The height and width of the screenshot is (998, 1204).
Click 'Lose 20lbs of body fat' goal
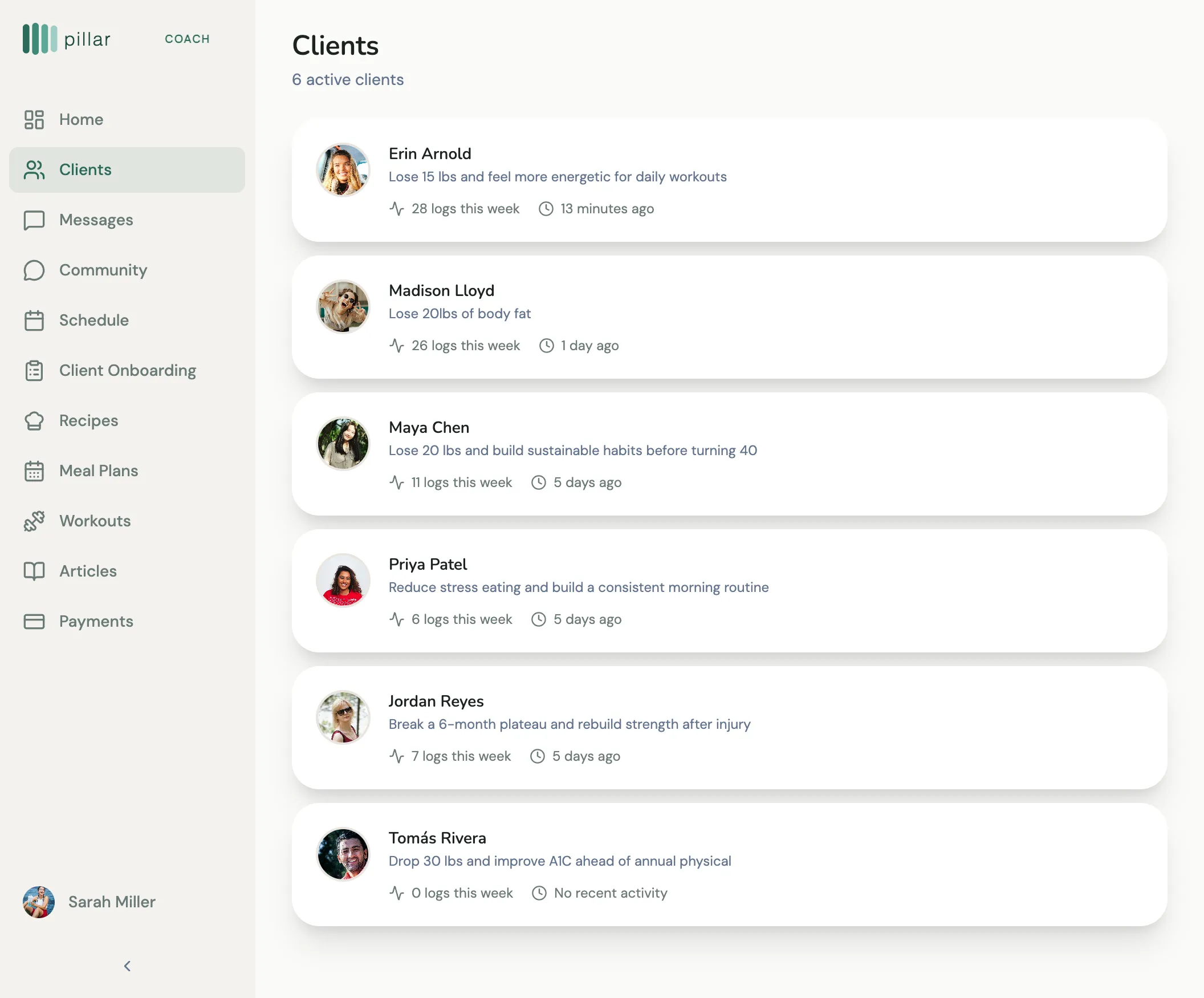click(x=460, y=314)
